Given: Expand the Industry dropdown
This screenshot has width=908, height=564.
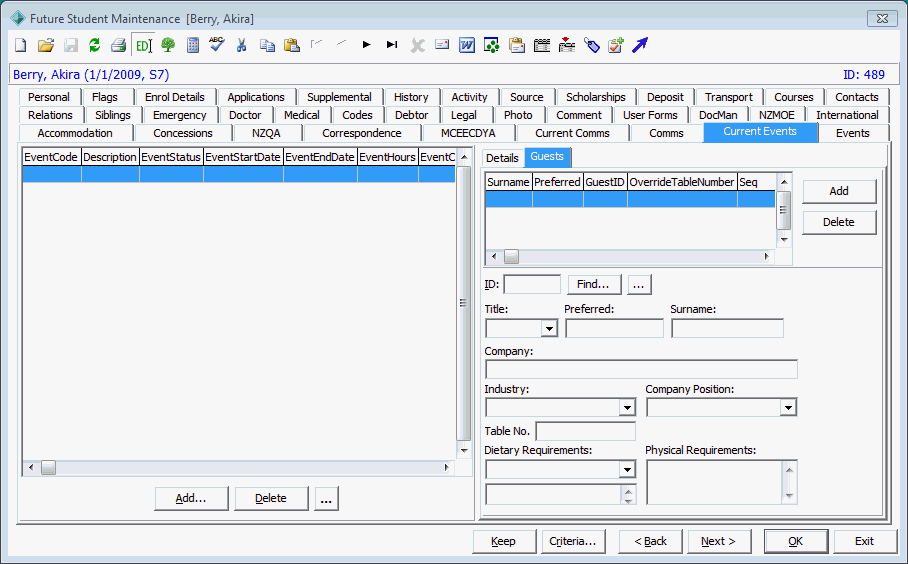Looking at the screenshot, I should click(x=627, y=408).
